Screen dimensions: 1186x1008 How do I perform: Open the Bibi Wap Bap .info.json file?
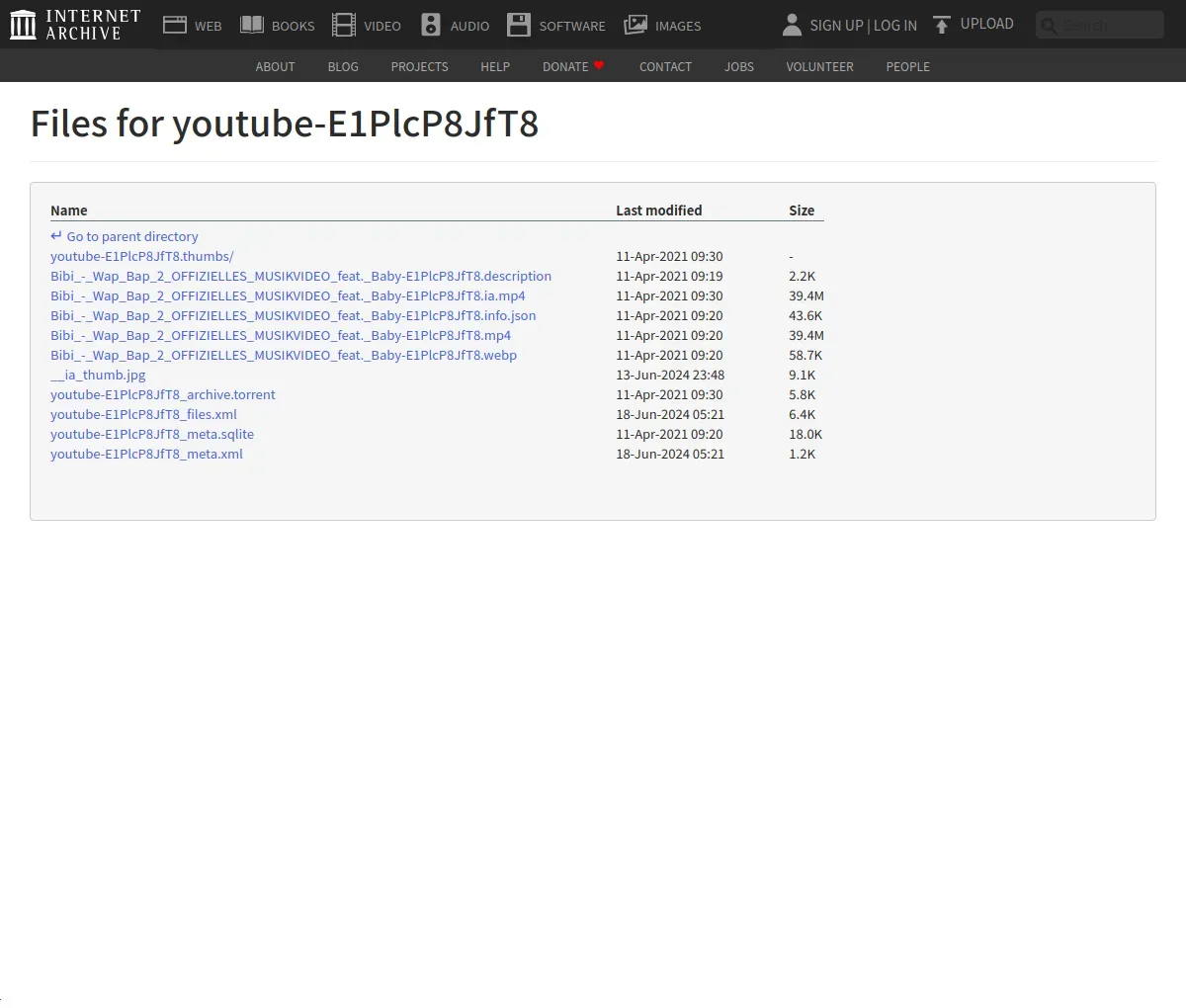tap(294, 315)
